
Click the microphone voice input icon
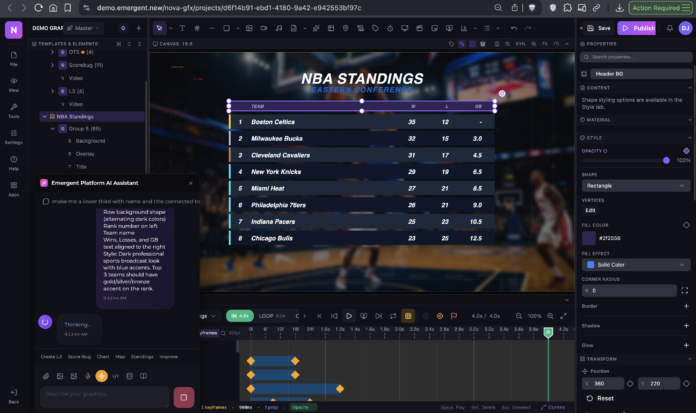[88, 376]
